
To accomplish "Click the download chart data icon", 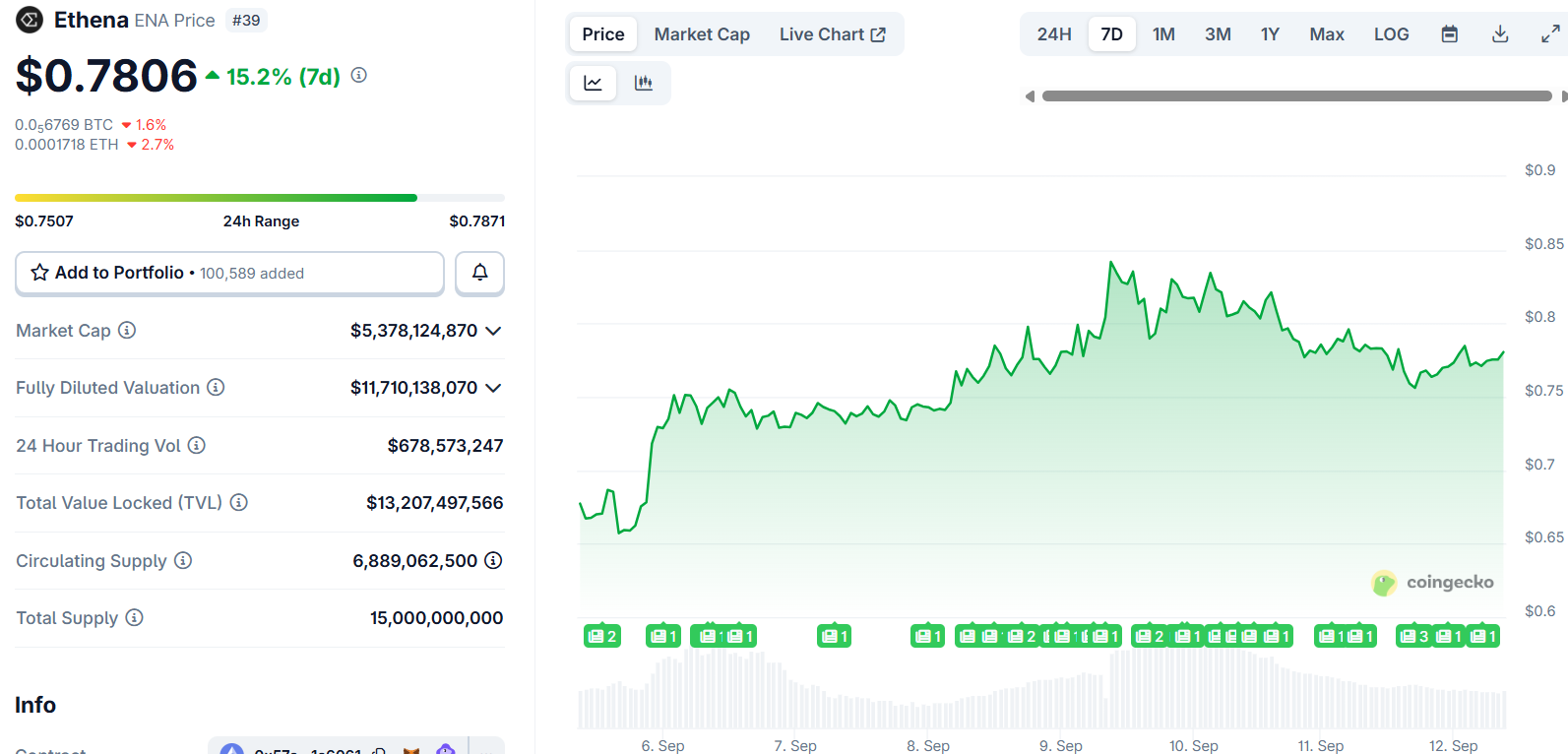I will [1500, 34].
